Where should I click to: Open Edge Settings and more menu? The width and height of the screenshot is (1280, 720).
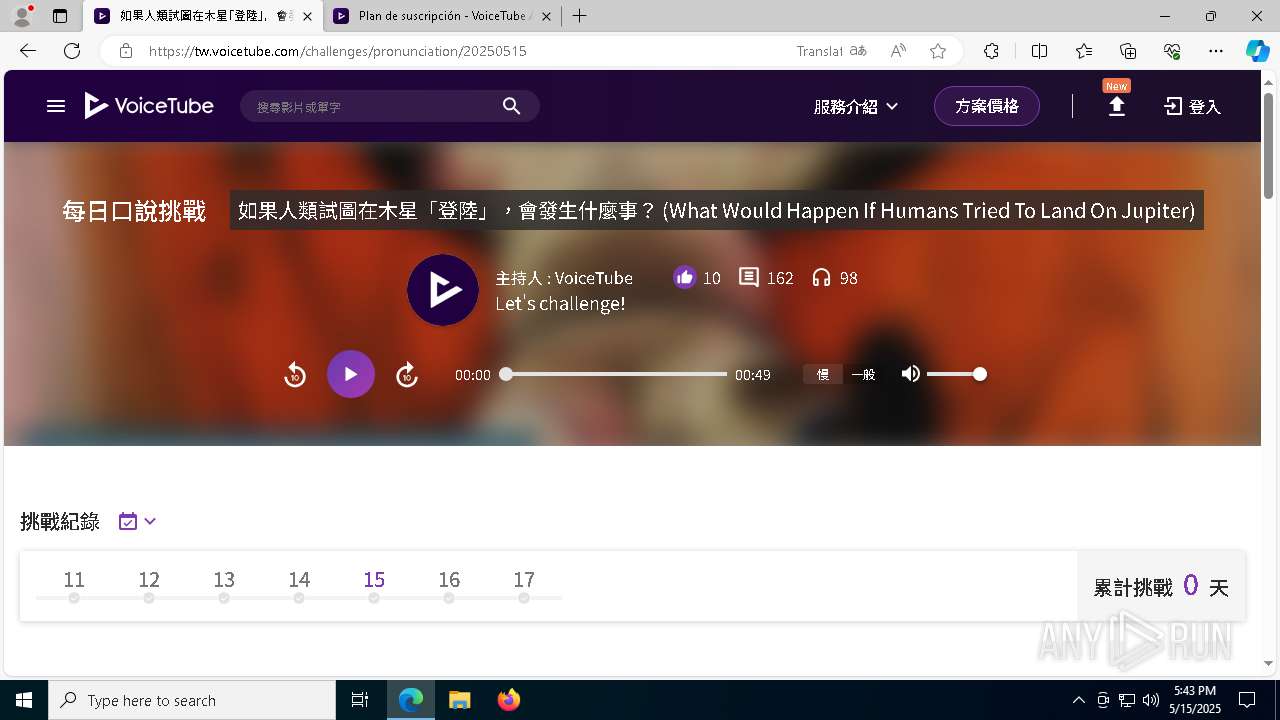[1216, 51]
